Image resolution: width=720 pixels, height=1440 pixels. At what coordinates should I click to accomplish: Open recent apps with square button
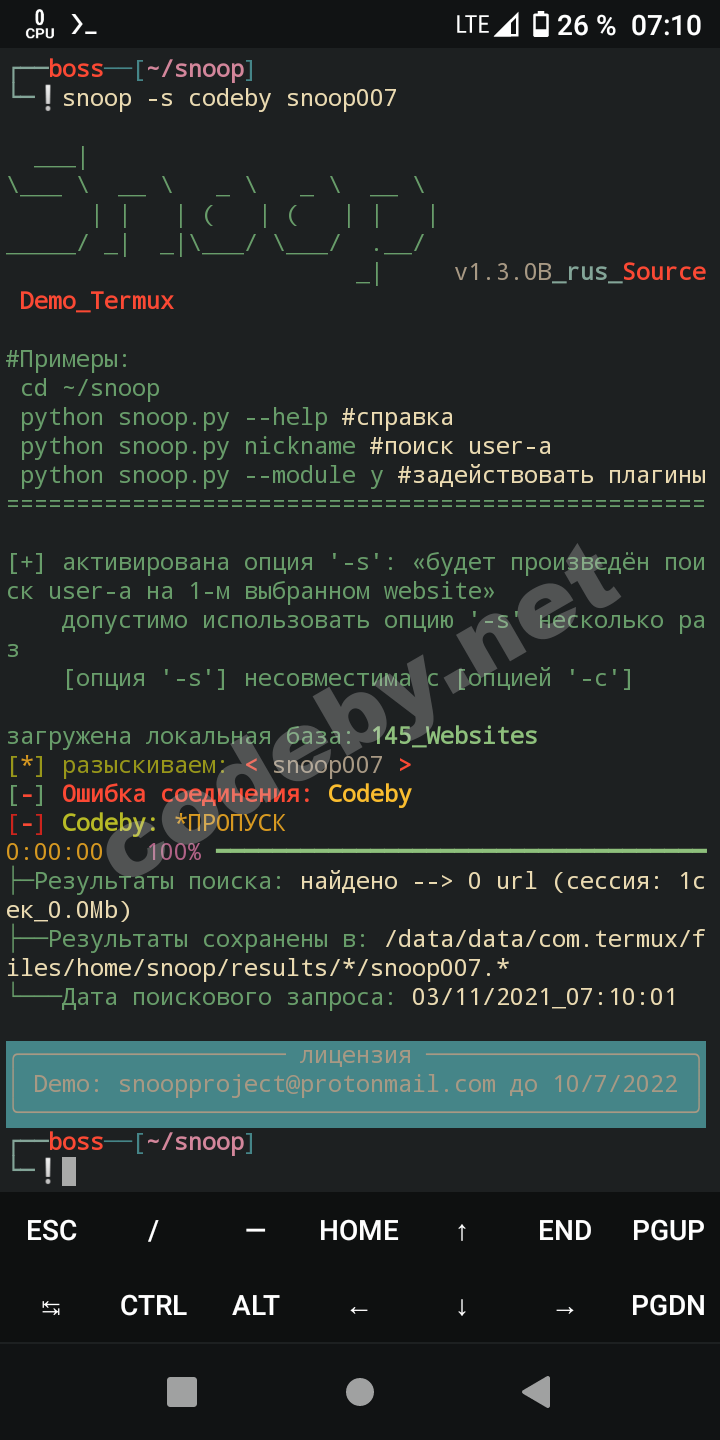[x=182, y=1391]
